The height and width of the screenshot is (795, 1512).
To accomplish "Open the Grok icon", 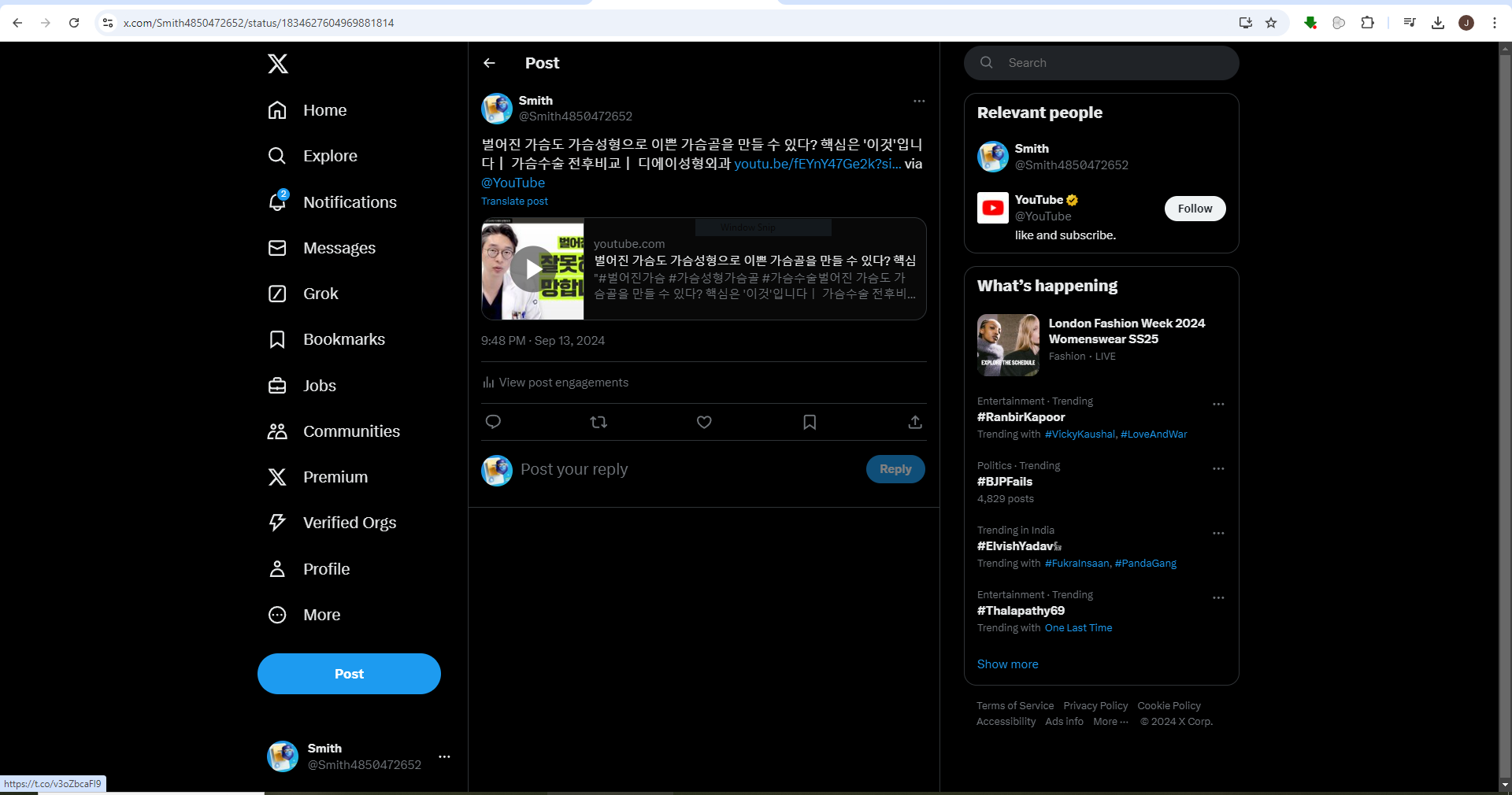I will (x=277, y=294).
